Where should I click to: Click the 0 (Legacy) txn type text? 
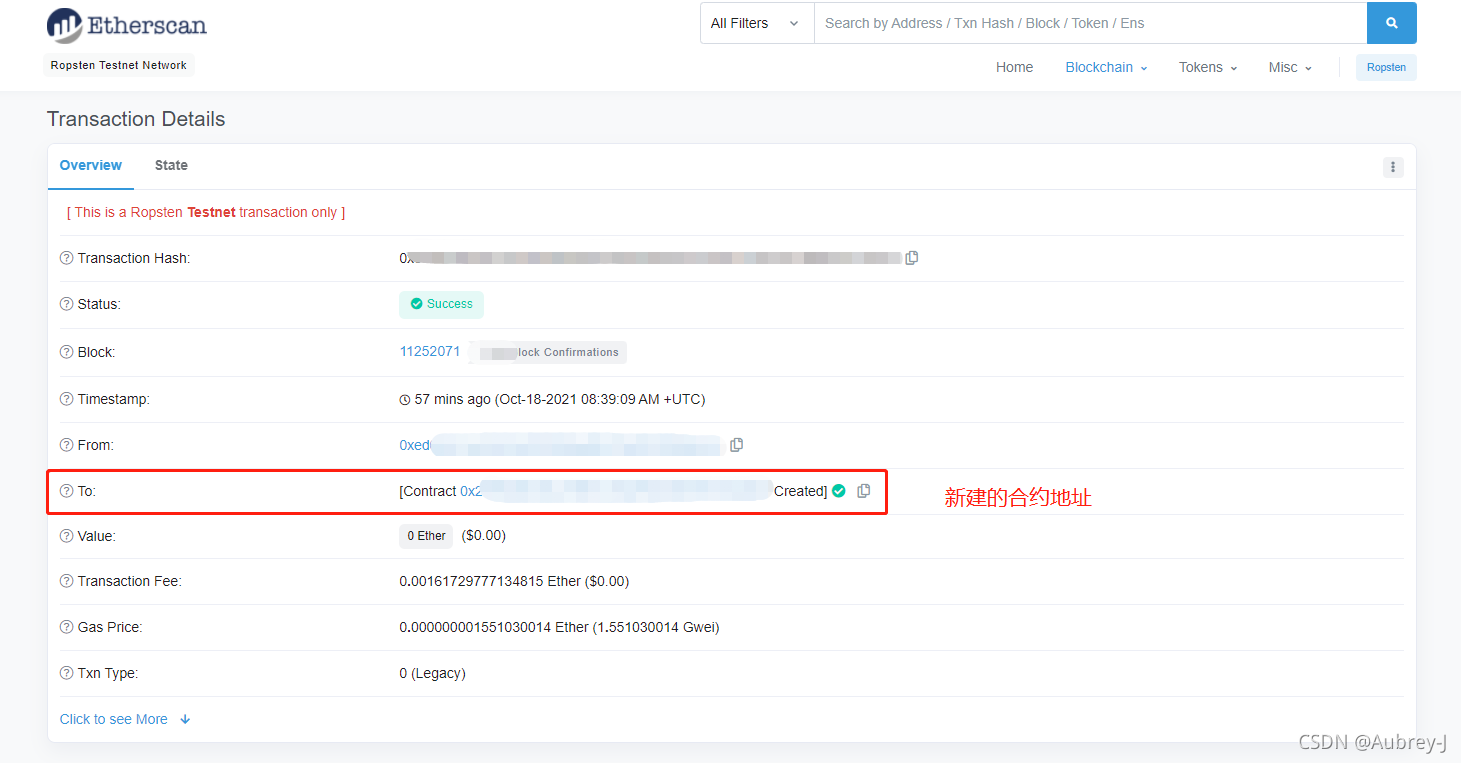click(x=432, y=673)
